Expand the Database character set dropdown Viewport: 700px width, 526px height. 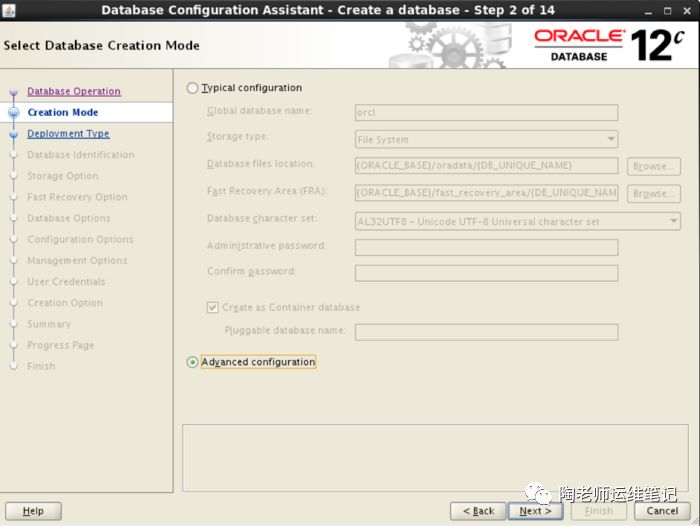coord(518,220)
